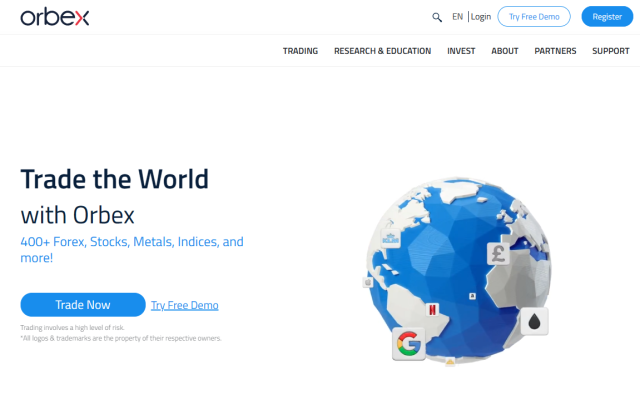Image resolution: width=640 pixels, height=410 pixels.
Task: Open the search magnifier icon
Action: point(437,17)
